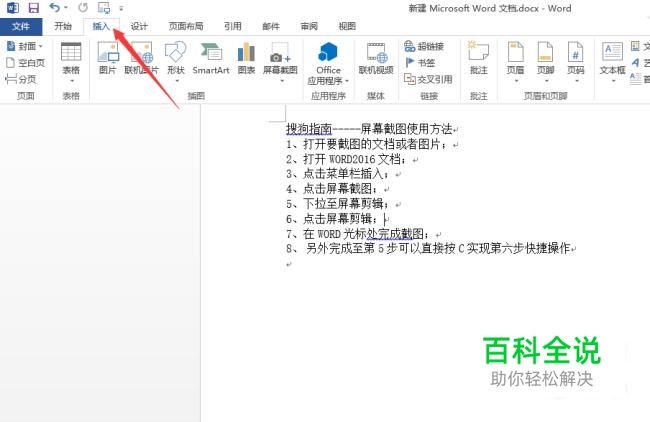This screenshot has width=650, height=422.
Task: Add a 批注 comment
Action: coord(478,58)
